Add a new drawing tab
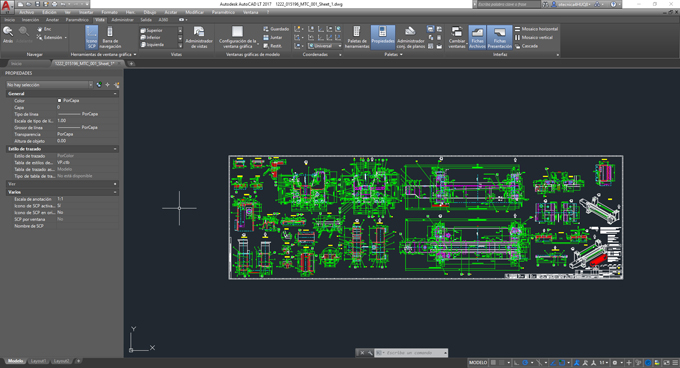This screenshot has height=368, width=680. point(131,64)
